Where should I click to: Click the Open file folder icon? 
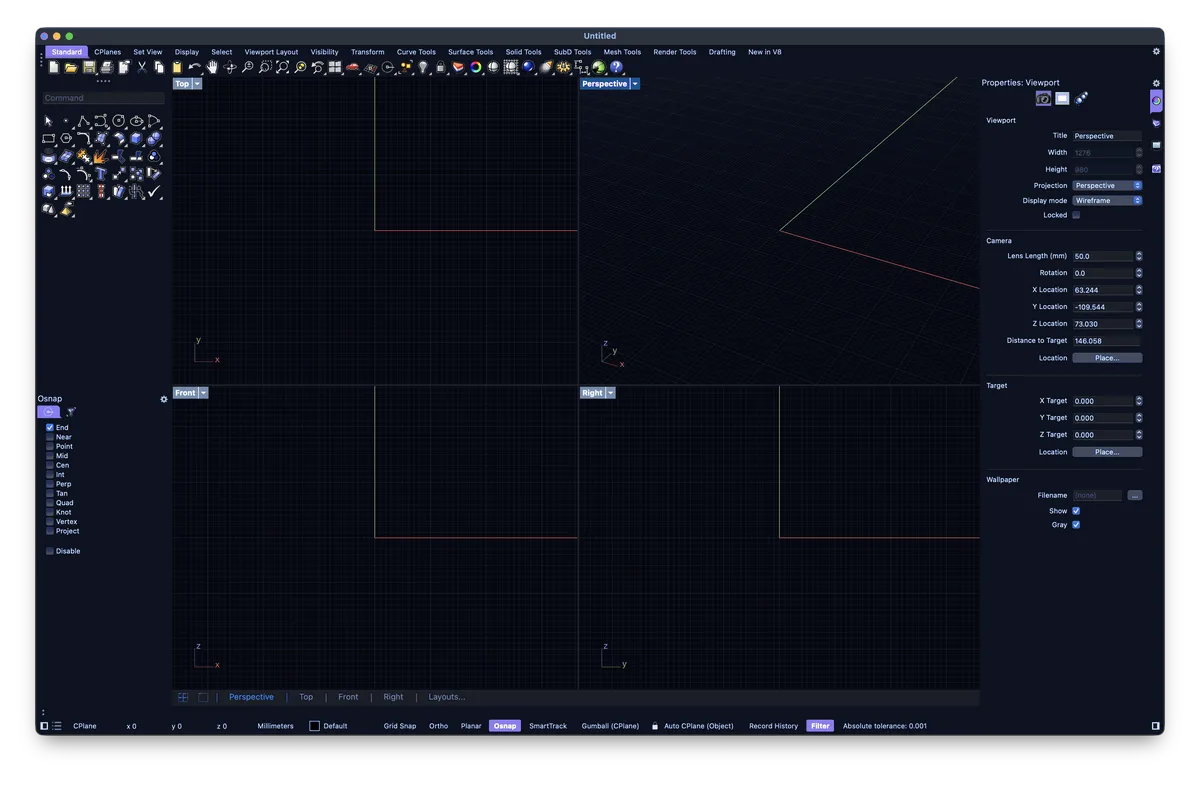tap(71, 67)
